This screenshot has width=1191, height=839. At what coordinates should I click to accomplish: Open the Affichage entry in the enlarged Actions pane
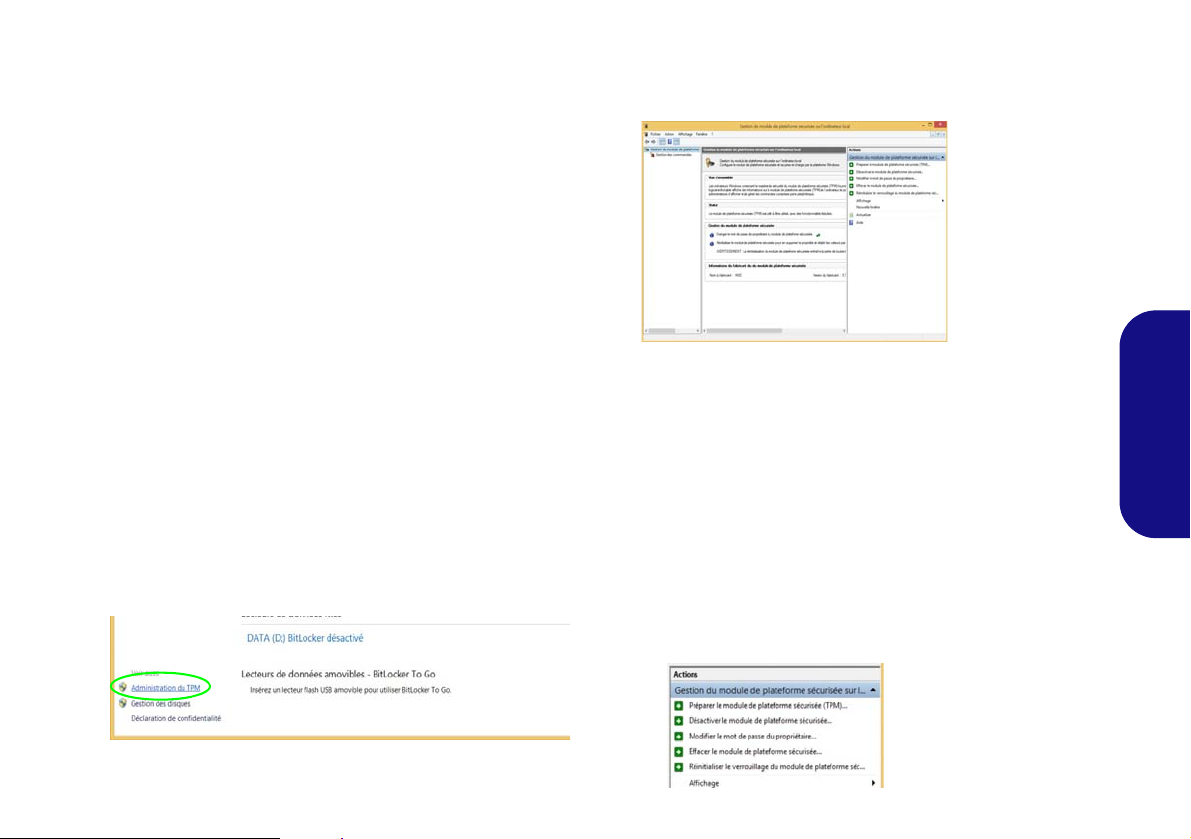703,783
